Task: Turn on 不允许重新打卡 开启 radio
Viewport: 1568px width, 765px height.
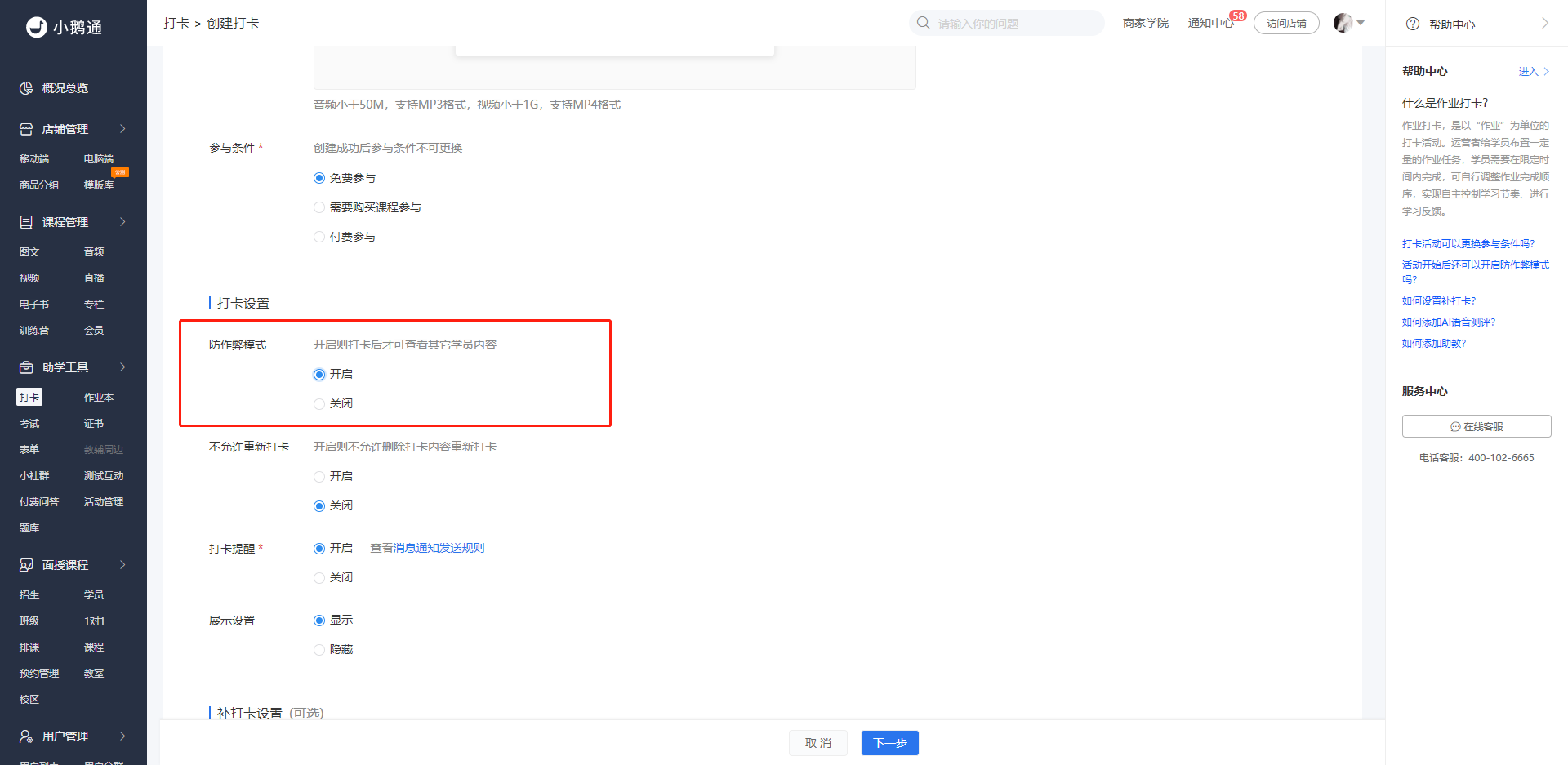Action: pos(319,477)
